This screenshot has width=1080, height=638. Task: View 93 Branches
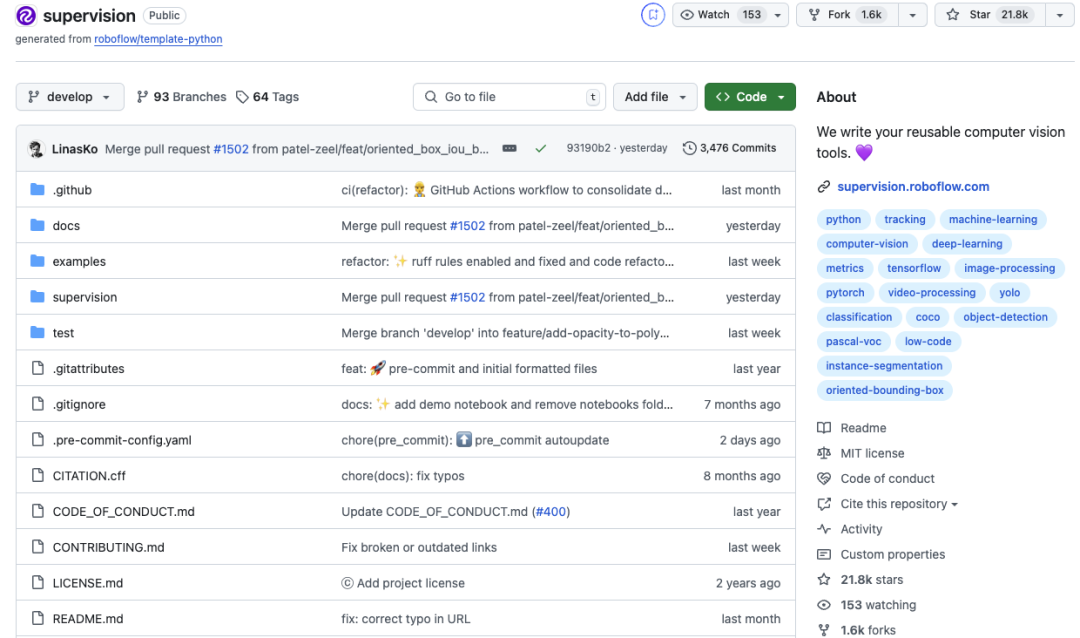tap(182, 97)
